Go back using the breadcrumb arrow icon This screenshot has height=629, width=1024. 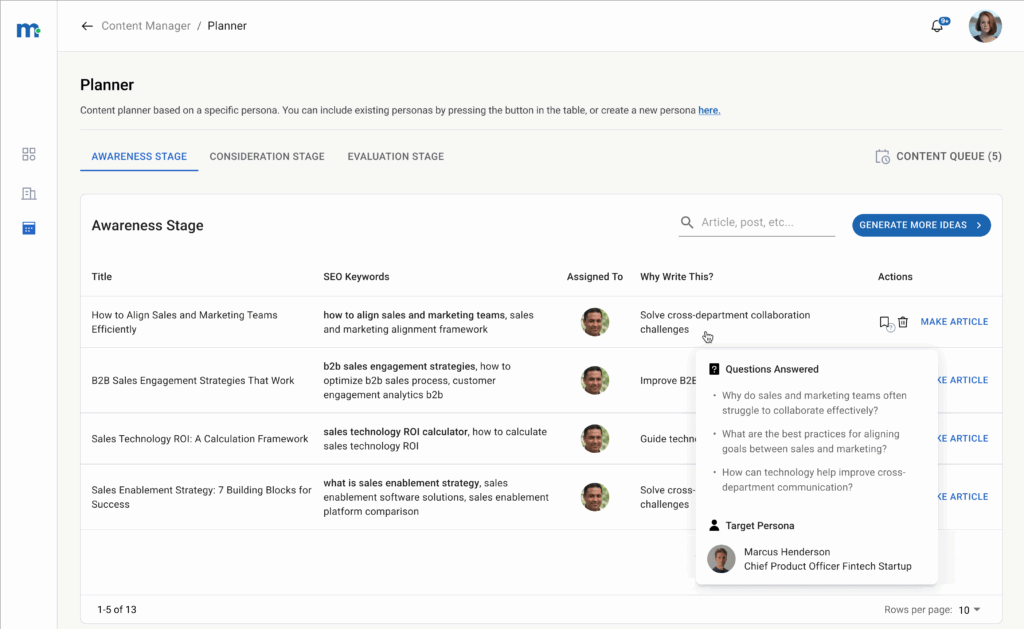pos(87,25)
